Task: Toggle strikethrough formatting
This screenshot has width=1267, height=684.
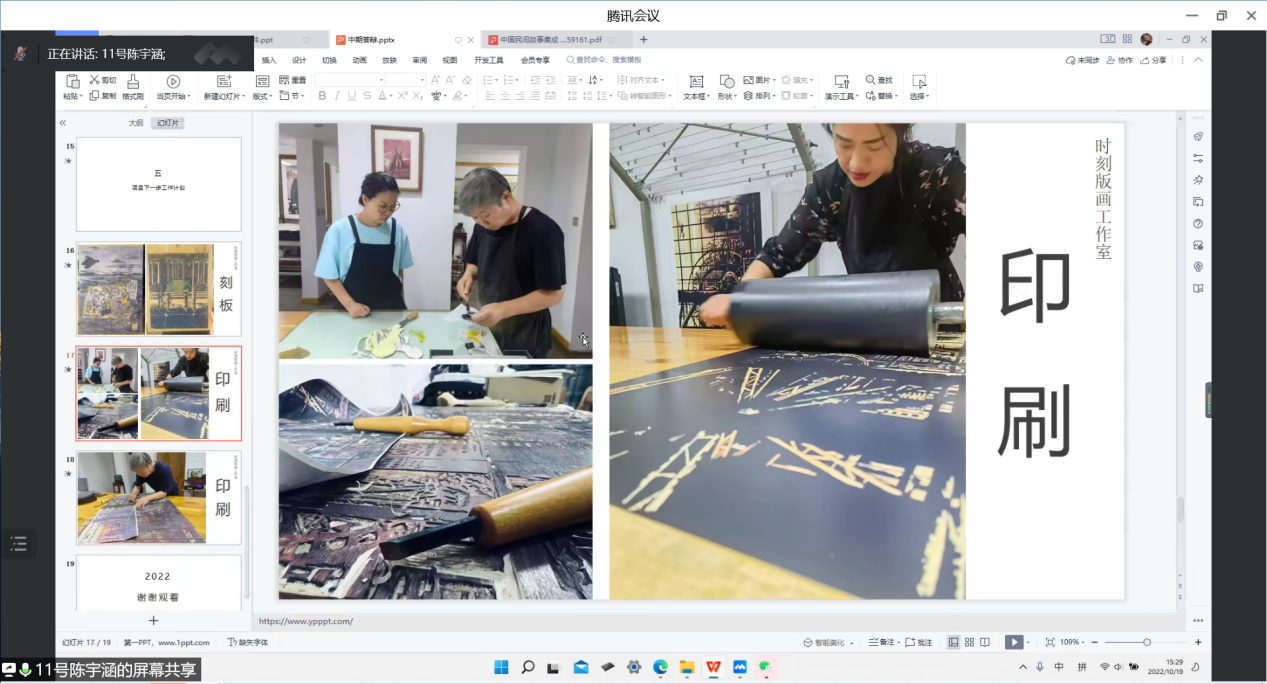Action: click(366, 96)
